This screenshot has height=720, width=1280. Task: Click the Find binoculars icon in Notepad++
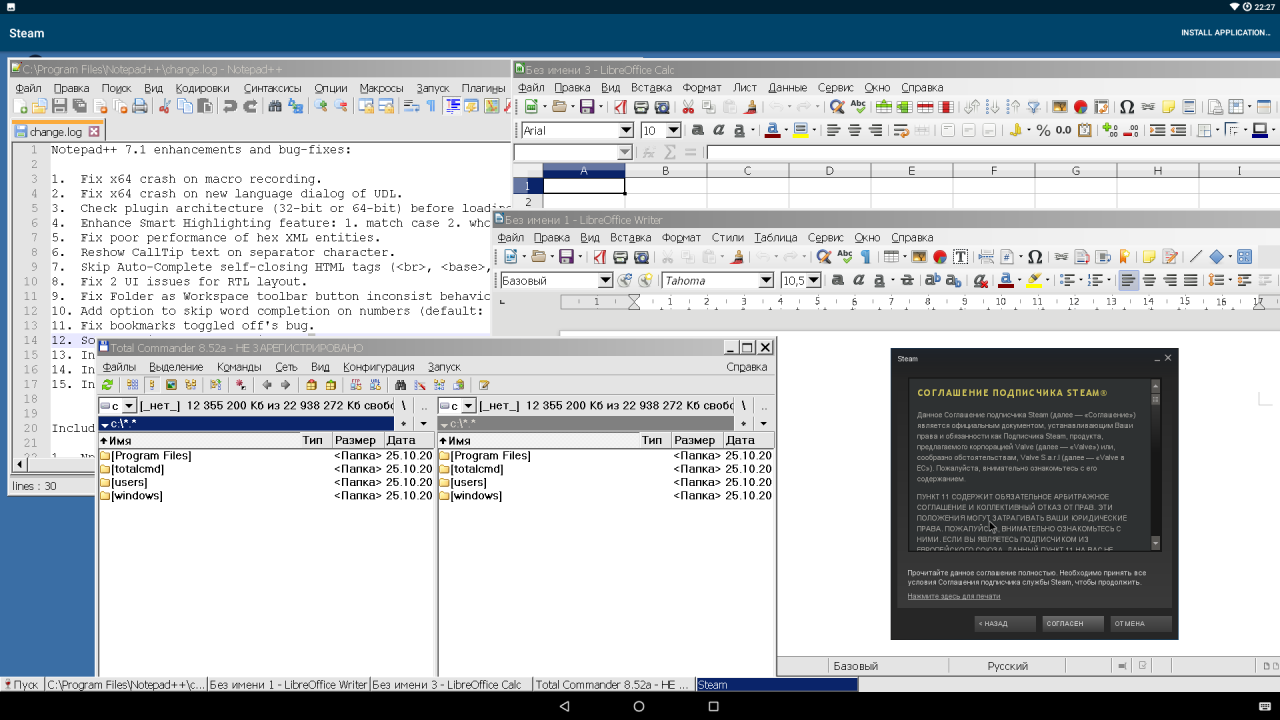(275, 105)
